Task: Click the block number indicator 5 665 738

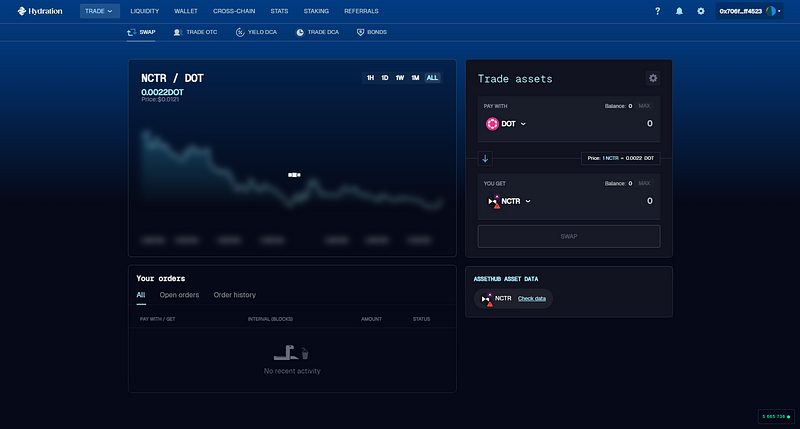Action: pos(776,417)
